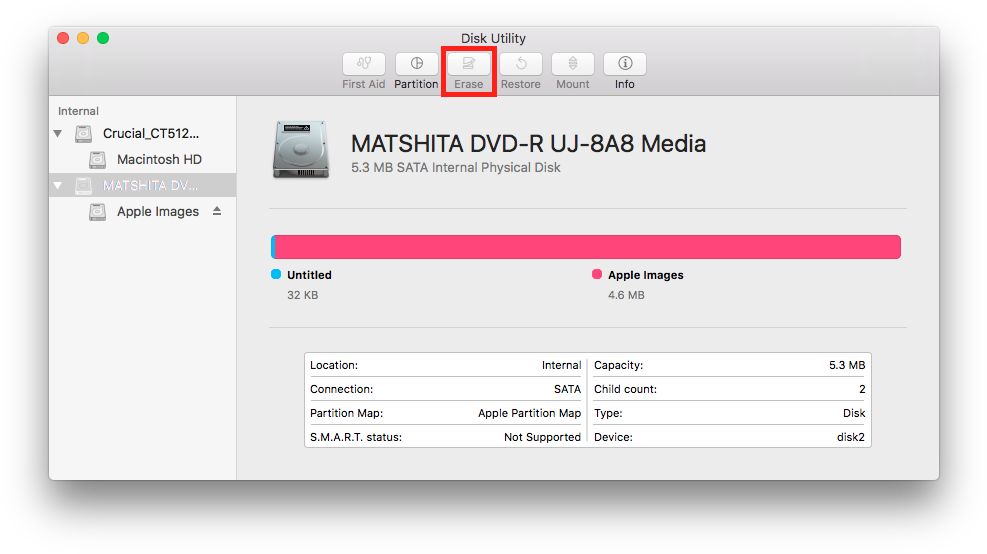Screen dimensions: 987x554
Task: Click the Child count: label
Action: point(625,389)
